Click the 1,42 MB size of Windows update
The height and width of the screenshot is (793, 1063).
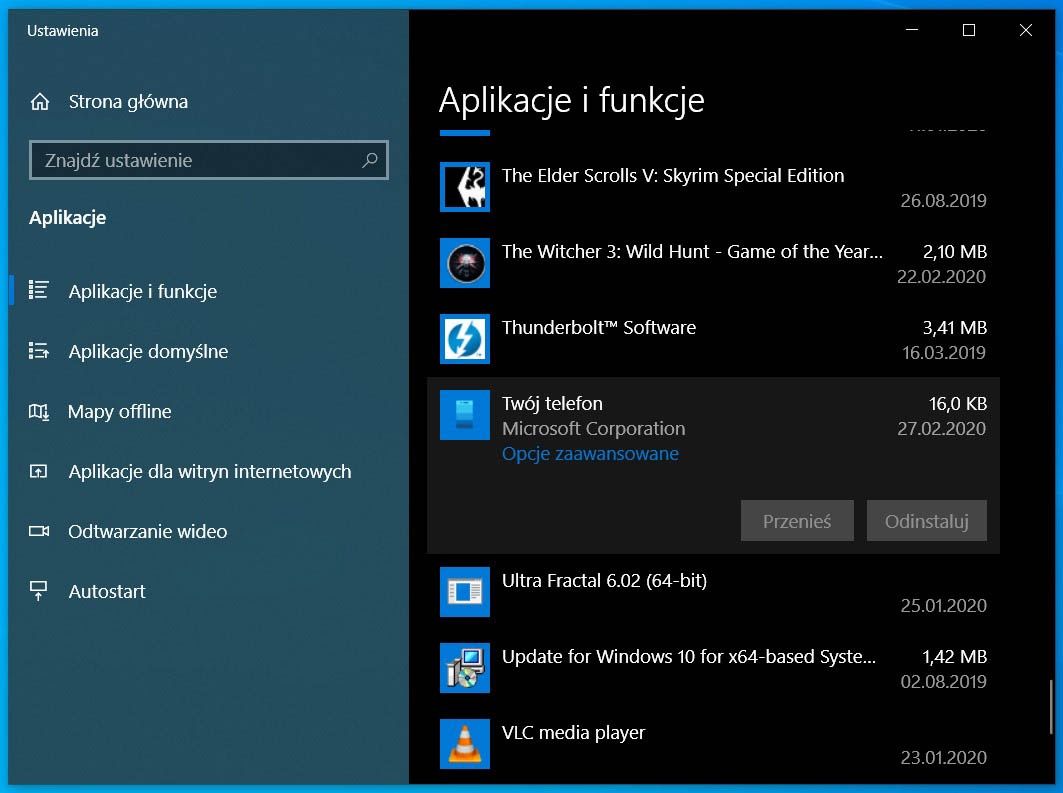point(955,656)
